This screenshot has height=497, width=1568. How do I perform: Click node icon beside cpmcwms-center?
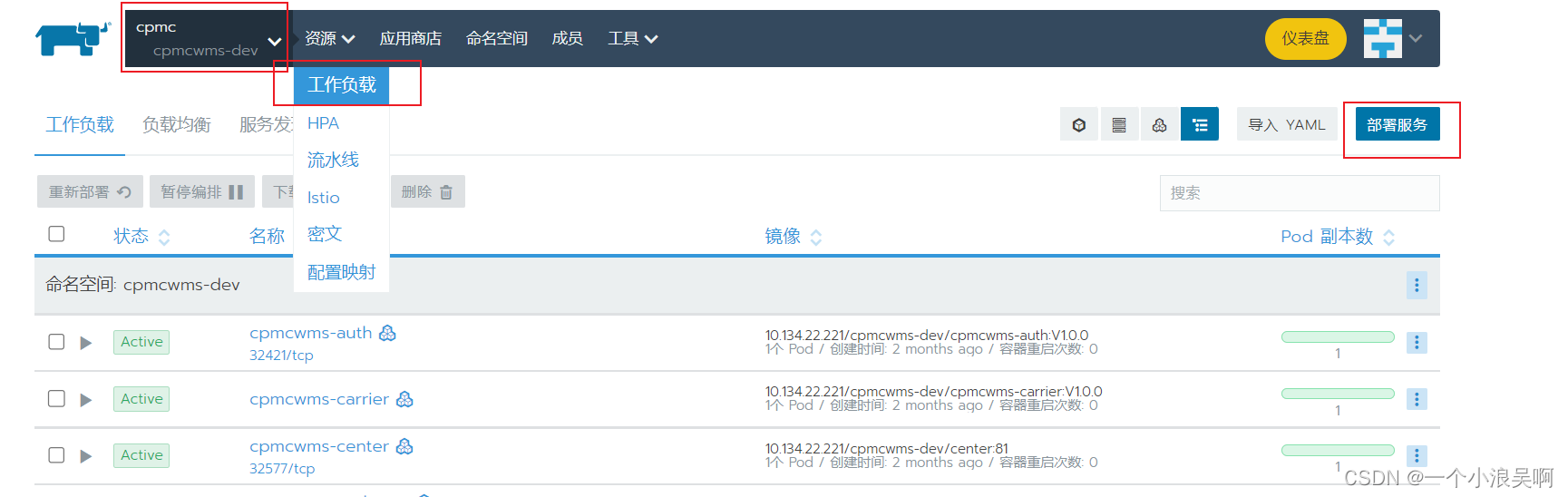[x=404, y=446]
